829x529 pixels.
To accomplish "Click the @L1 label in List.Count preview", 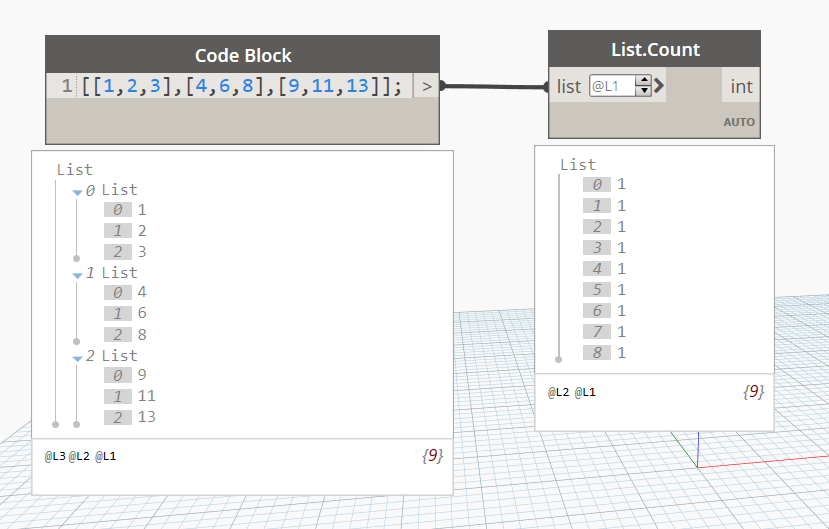I will click(x=585, y=392).
